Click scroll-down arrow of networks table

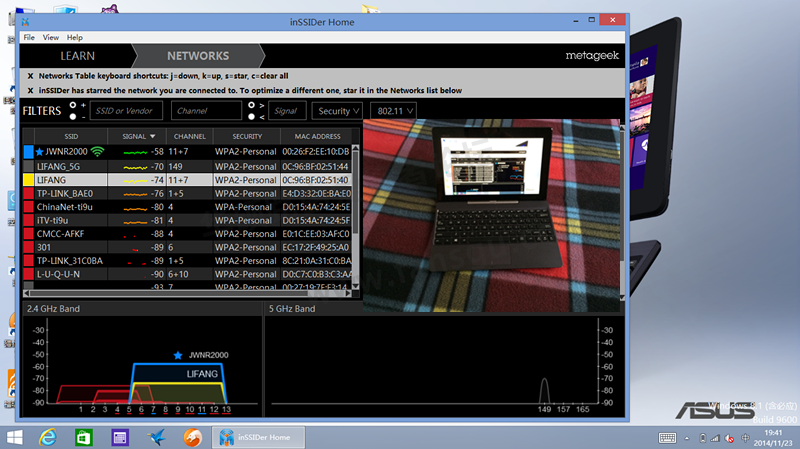356,286
